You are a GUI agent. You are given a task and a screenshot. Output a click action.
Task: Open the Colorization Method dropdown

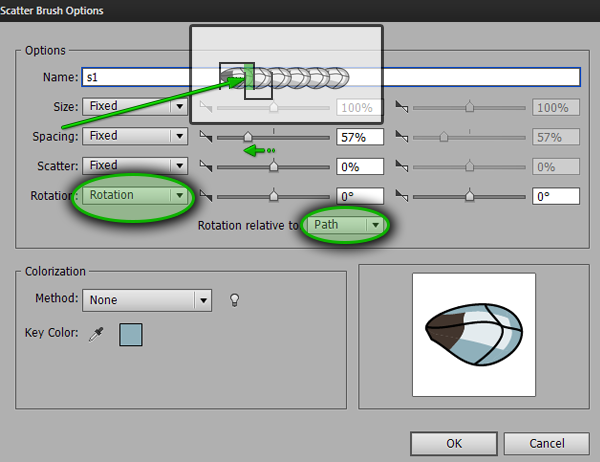click(147, 300)
